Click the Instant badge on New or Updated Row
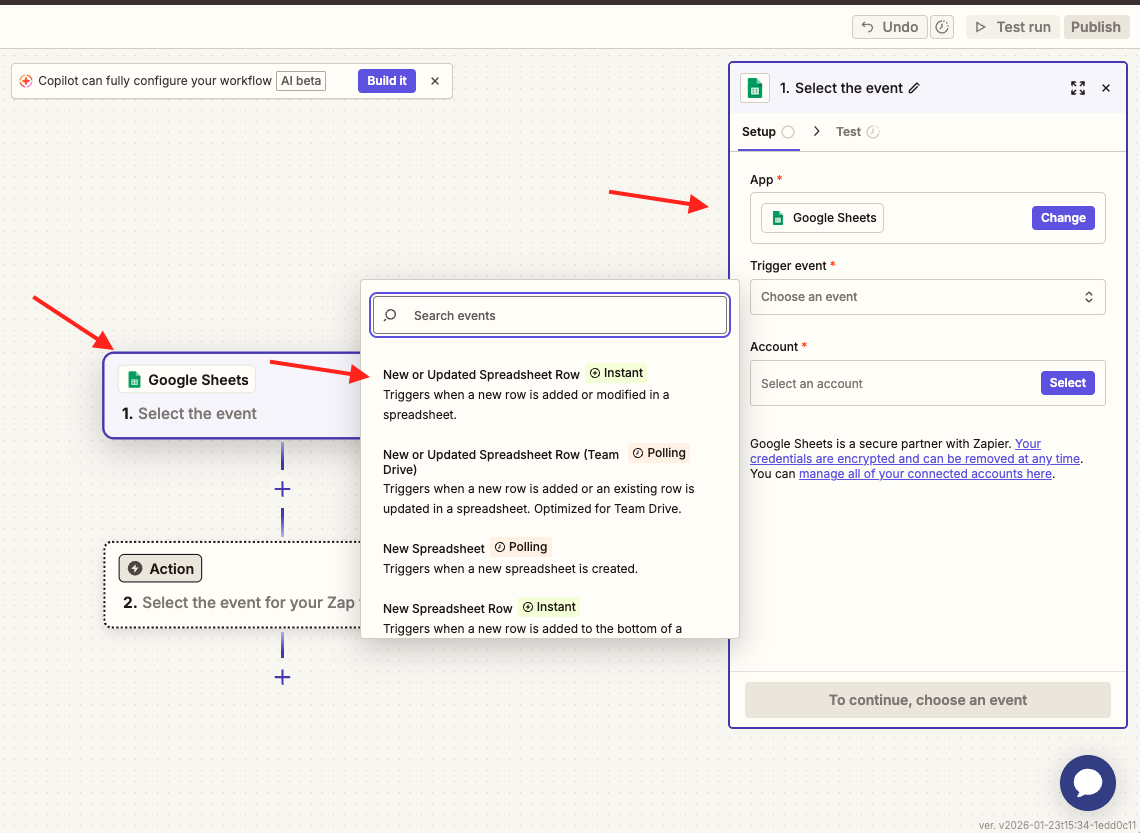Viewport: 1140px width, 833px height. point(616,374)
